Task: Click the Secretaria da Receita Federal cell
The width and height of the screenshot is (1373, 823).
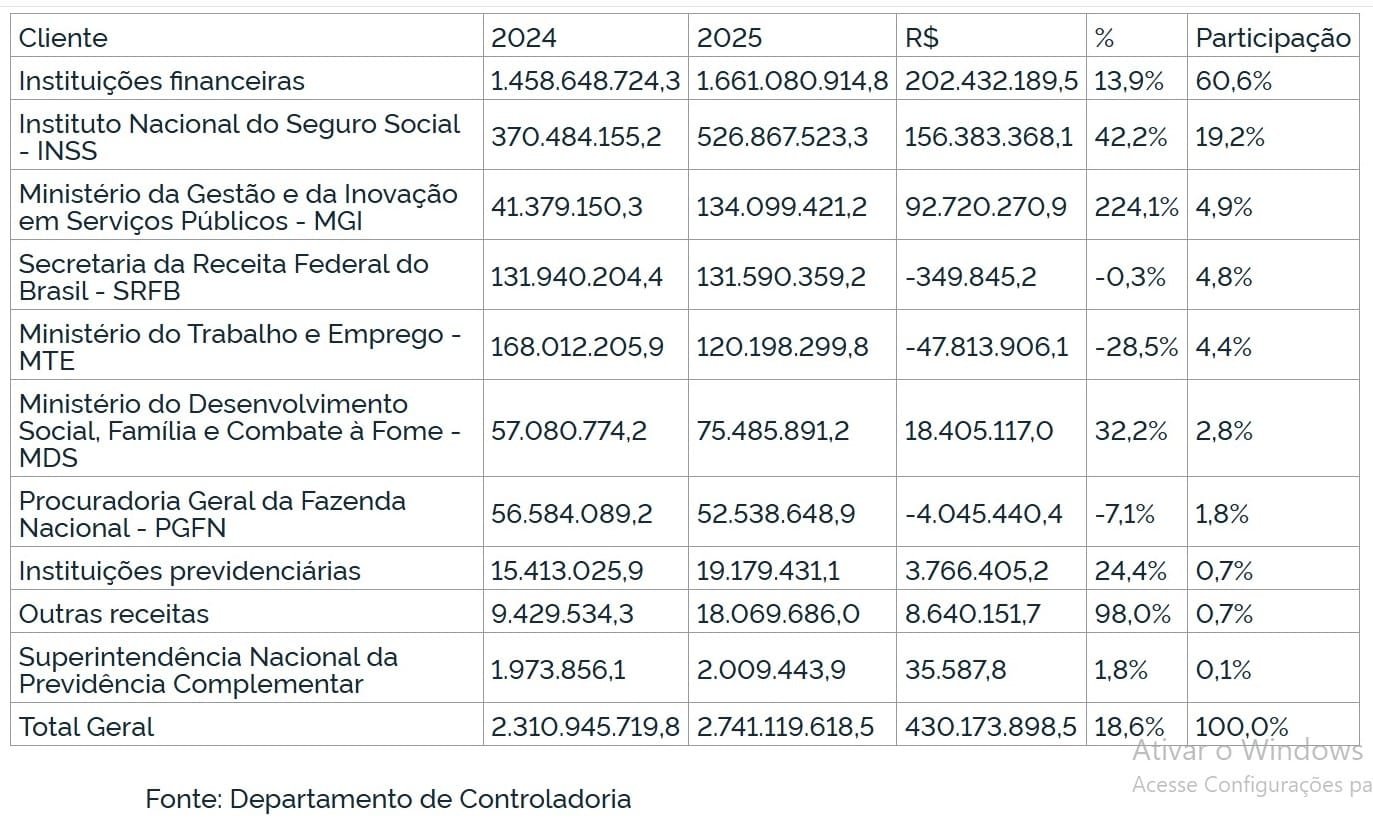Action: click(223, 277)
